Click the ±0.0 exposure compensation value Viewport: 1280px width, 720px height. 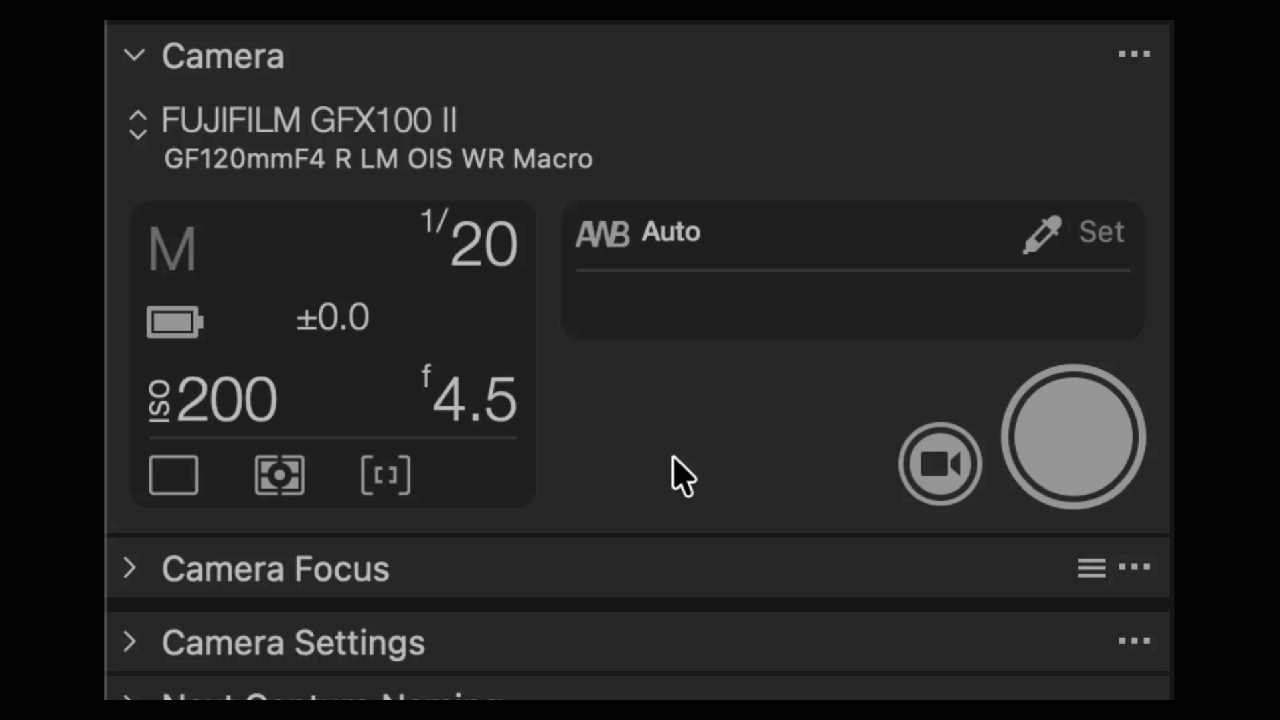tap(333, 318)
